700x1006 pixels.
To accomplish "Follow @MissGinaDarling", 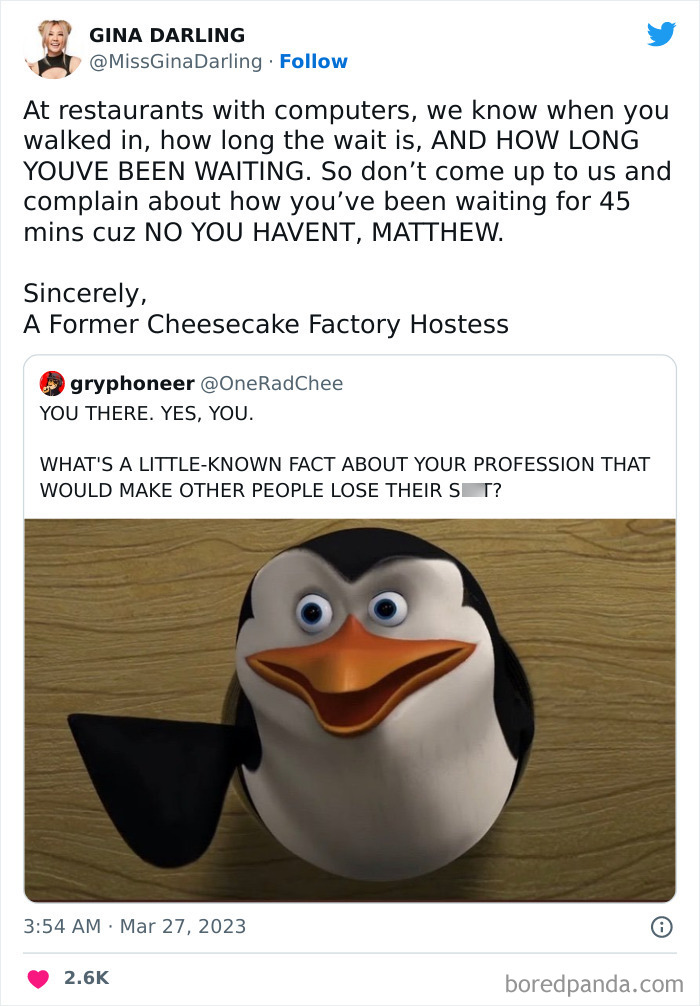I will [313, 62].
